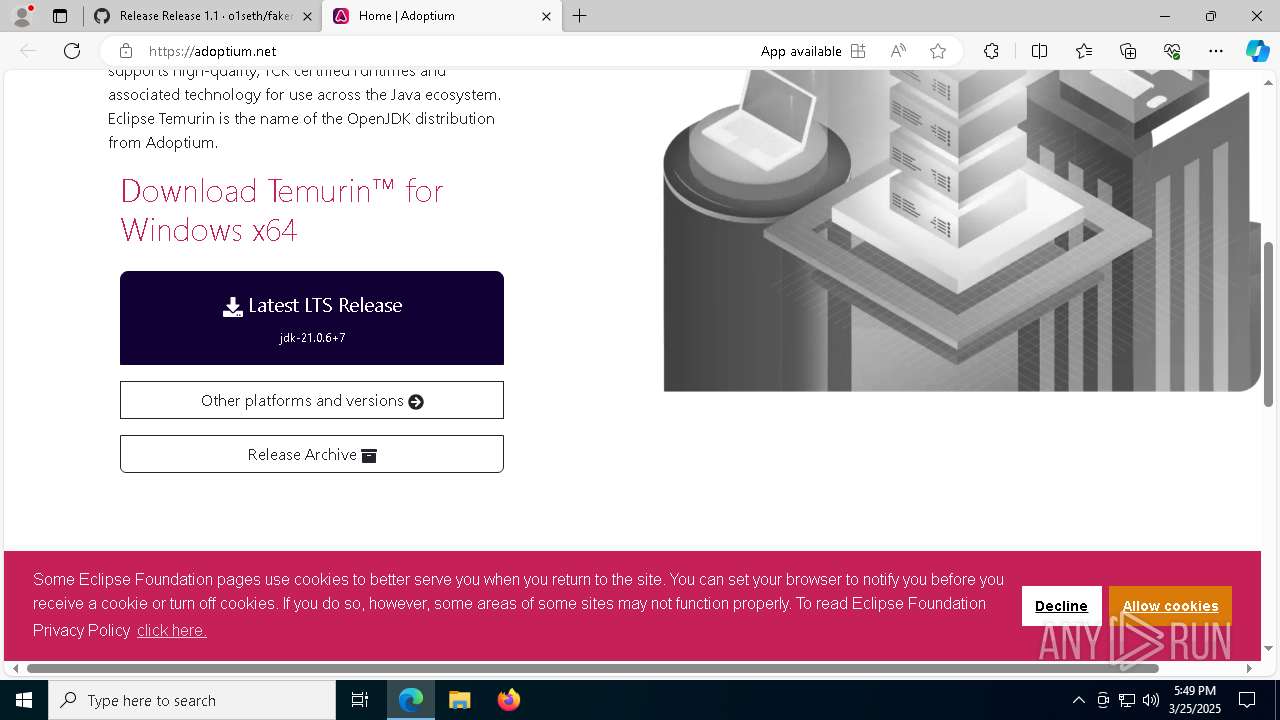Open the volume tray icon

click(x=1150, y=700)
